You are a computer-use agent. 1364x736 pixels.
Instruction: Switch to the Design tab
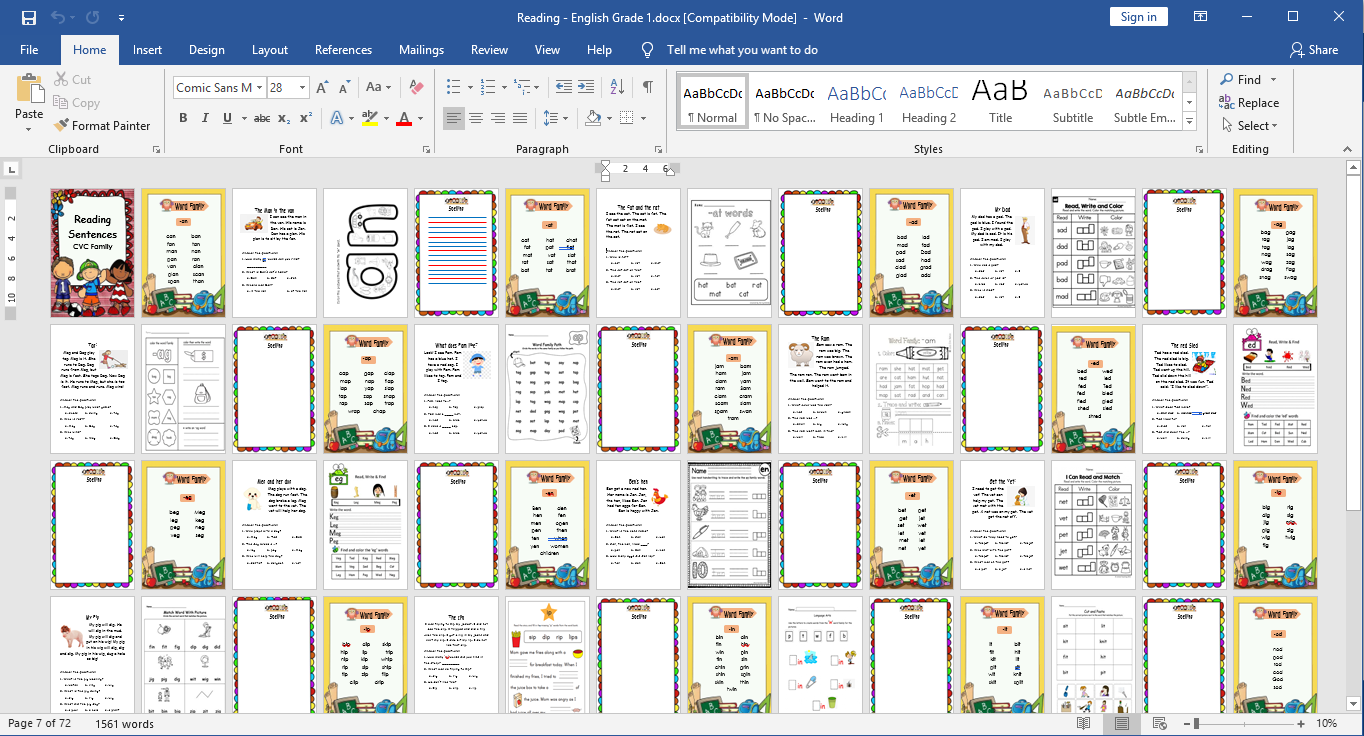click(207, 50)
